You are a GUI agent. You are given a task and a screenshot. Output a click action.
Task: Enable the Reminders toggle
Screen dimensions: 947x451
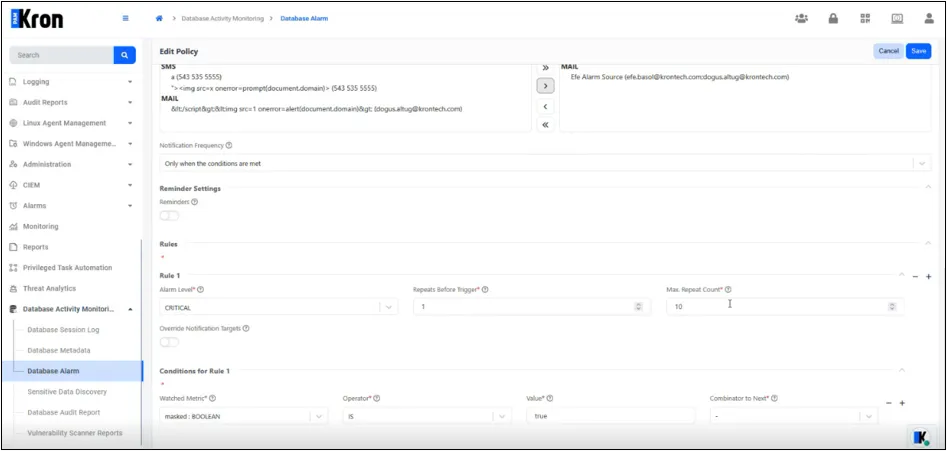click(x=169, y=216)
